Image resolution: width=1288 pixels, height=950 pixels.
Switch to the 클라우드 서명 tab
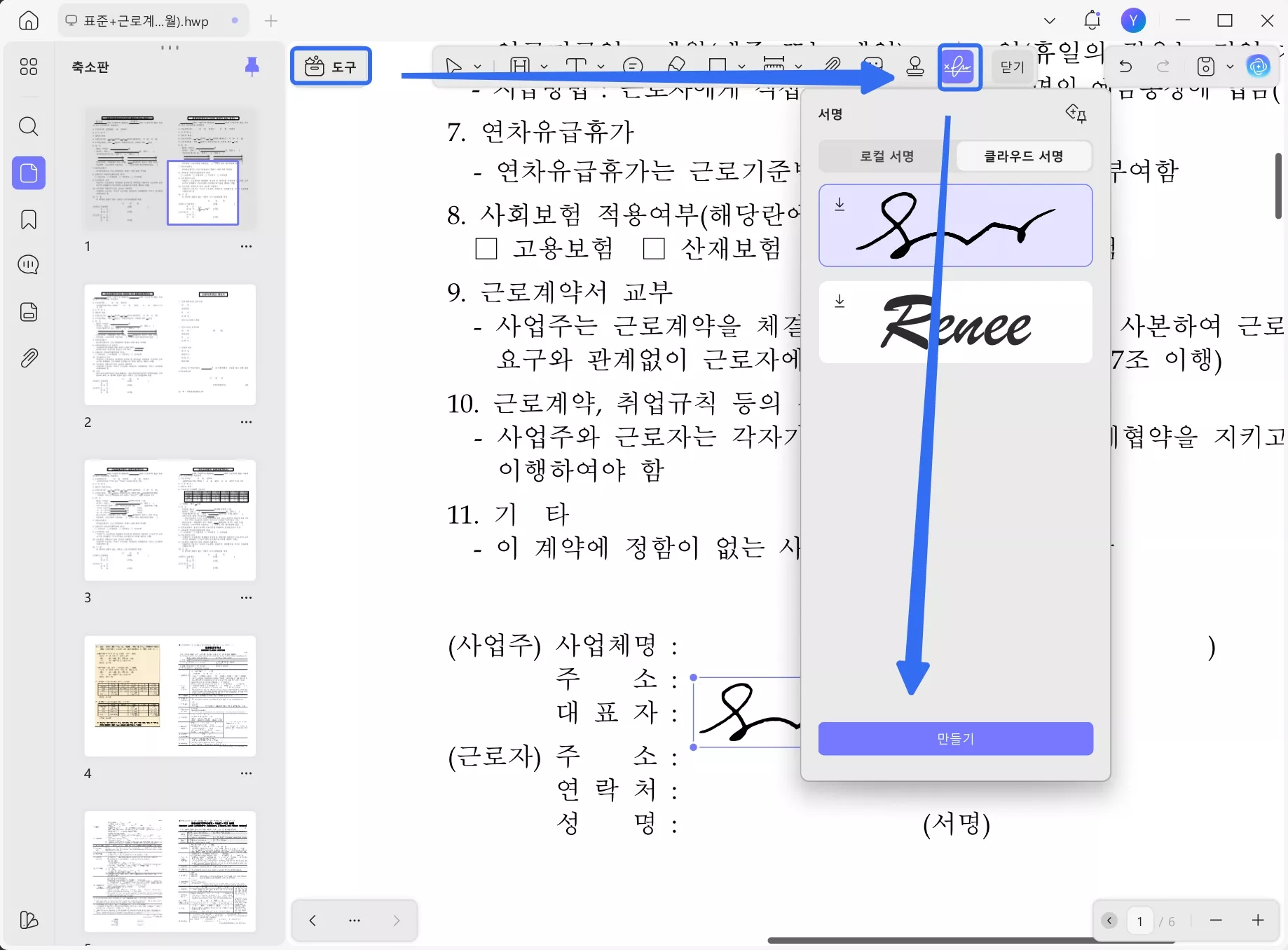click(1024, 156)
